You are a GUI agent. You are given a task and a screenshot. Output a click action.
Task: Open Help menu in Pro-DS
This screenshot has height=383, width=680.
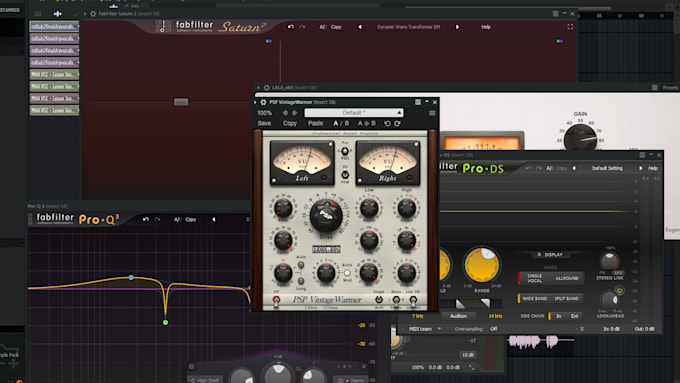coord(653,168)
